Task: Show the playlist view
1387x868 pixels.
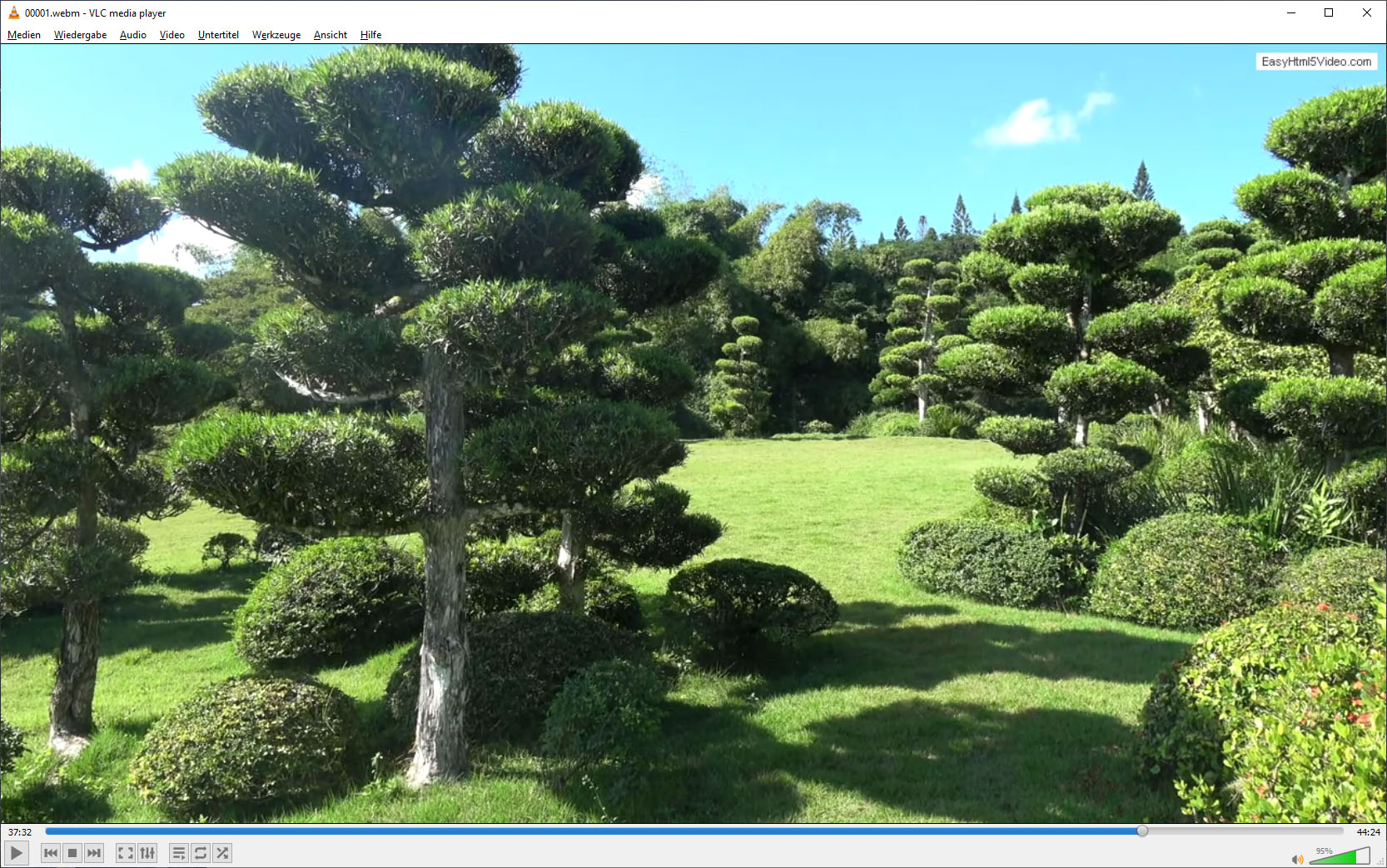Action: [178, 853]
